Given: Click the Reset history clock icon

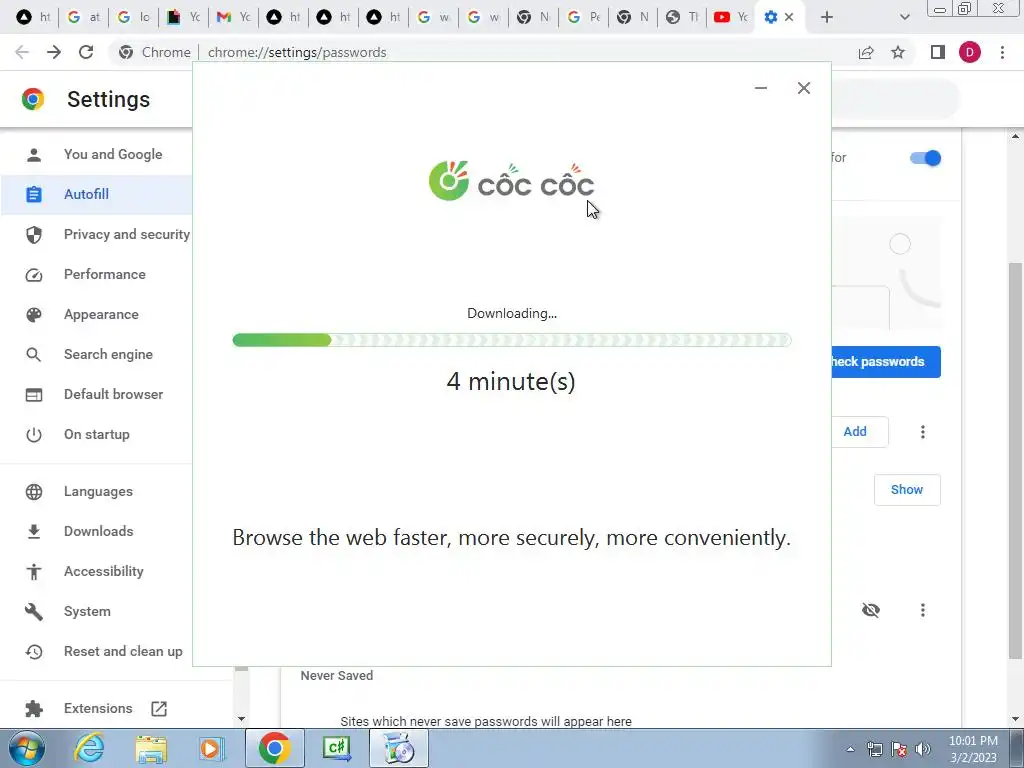Looking at the screenshot, I should pos(34,652).
